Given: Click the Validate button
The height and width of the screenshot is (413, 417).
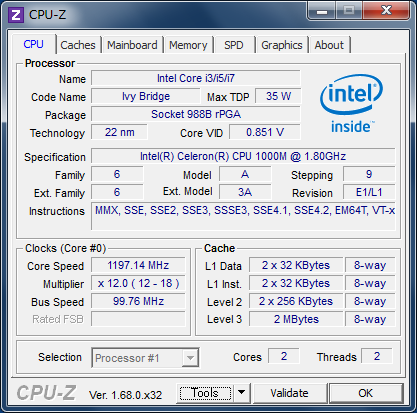Looking at the screenshot, I should tap(289, 393).
